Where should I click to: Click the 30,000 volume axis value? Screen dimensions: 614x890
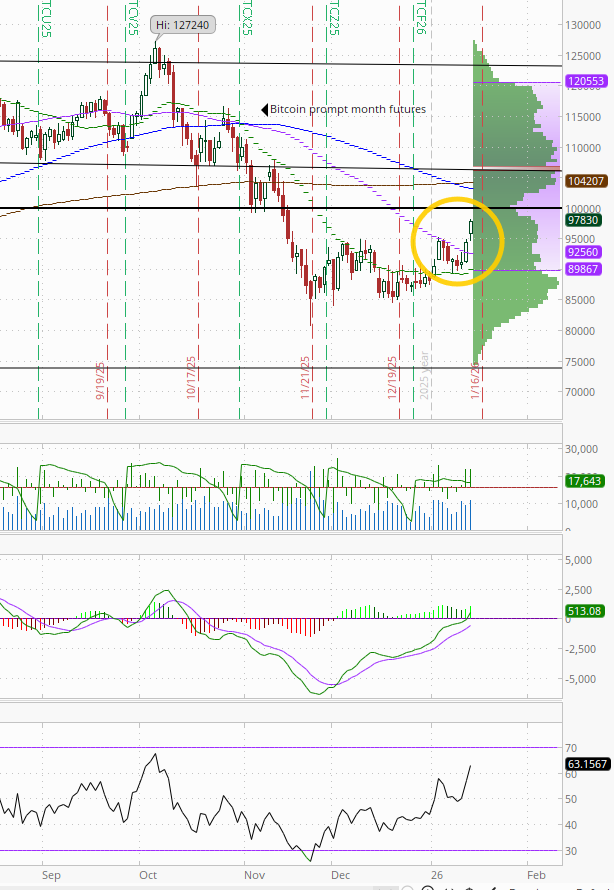pyautogui.click(x=581, y=449)
